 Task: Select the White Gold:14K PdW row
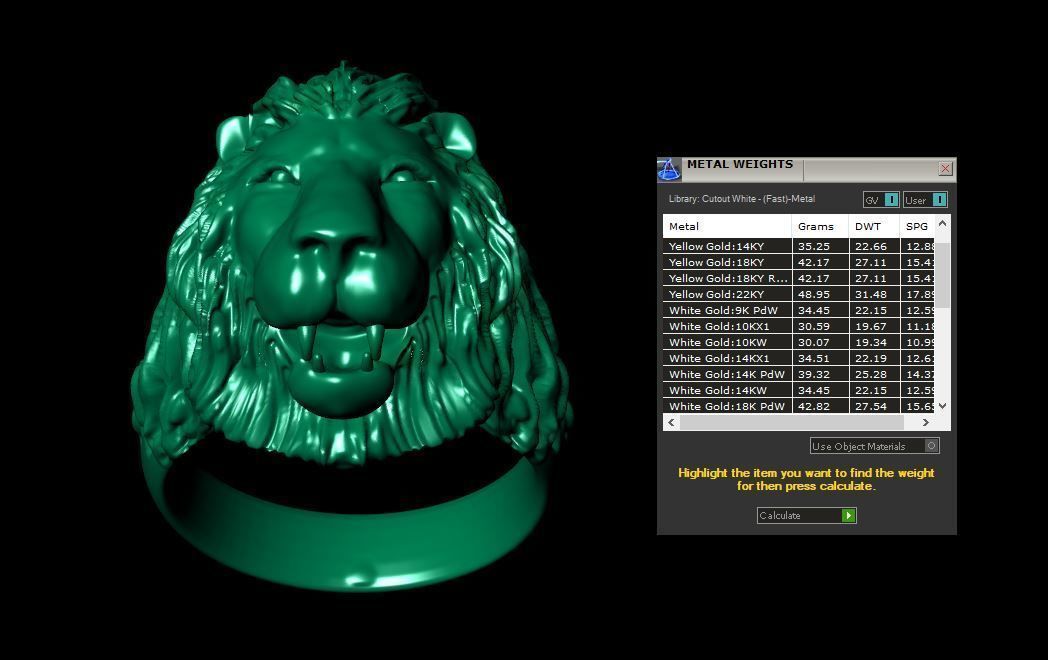click(x=799, y=374)
